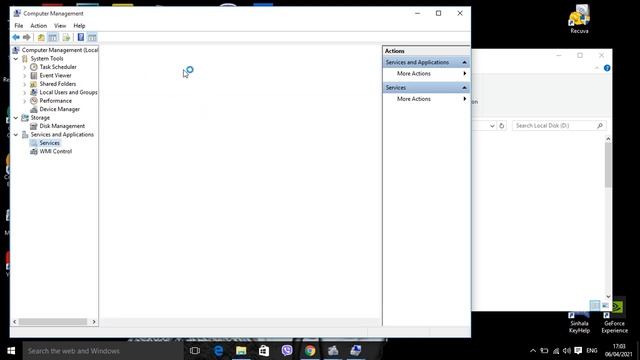Open the File menu

(19, 25)
